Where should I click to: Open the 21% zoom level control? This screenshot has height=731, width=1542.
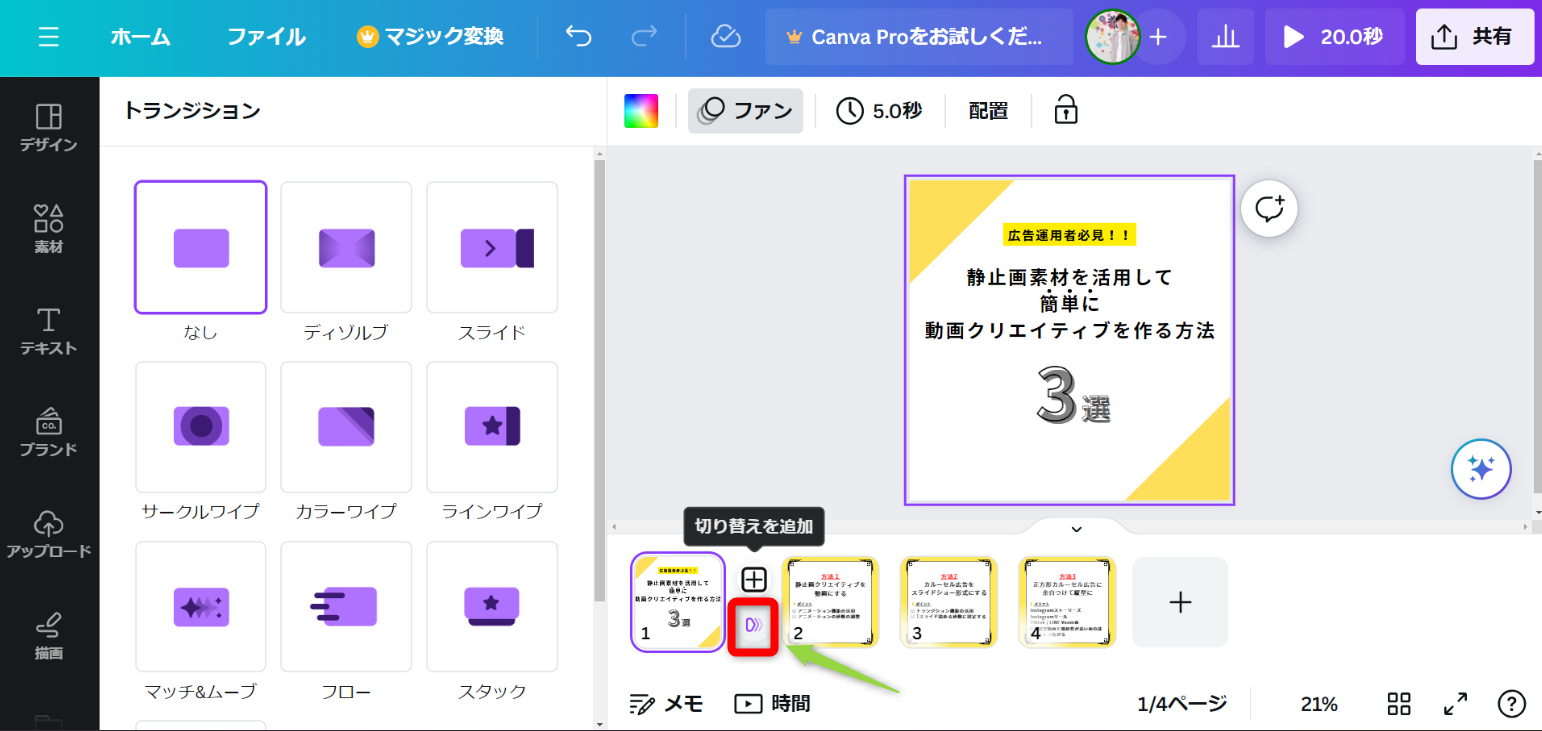[1318, 704]
